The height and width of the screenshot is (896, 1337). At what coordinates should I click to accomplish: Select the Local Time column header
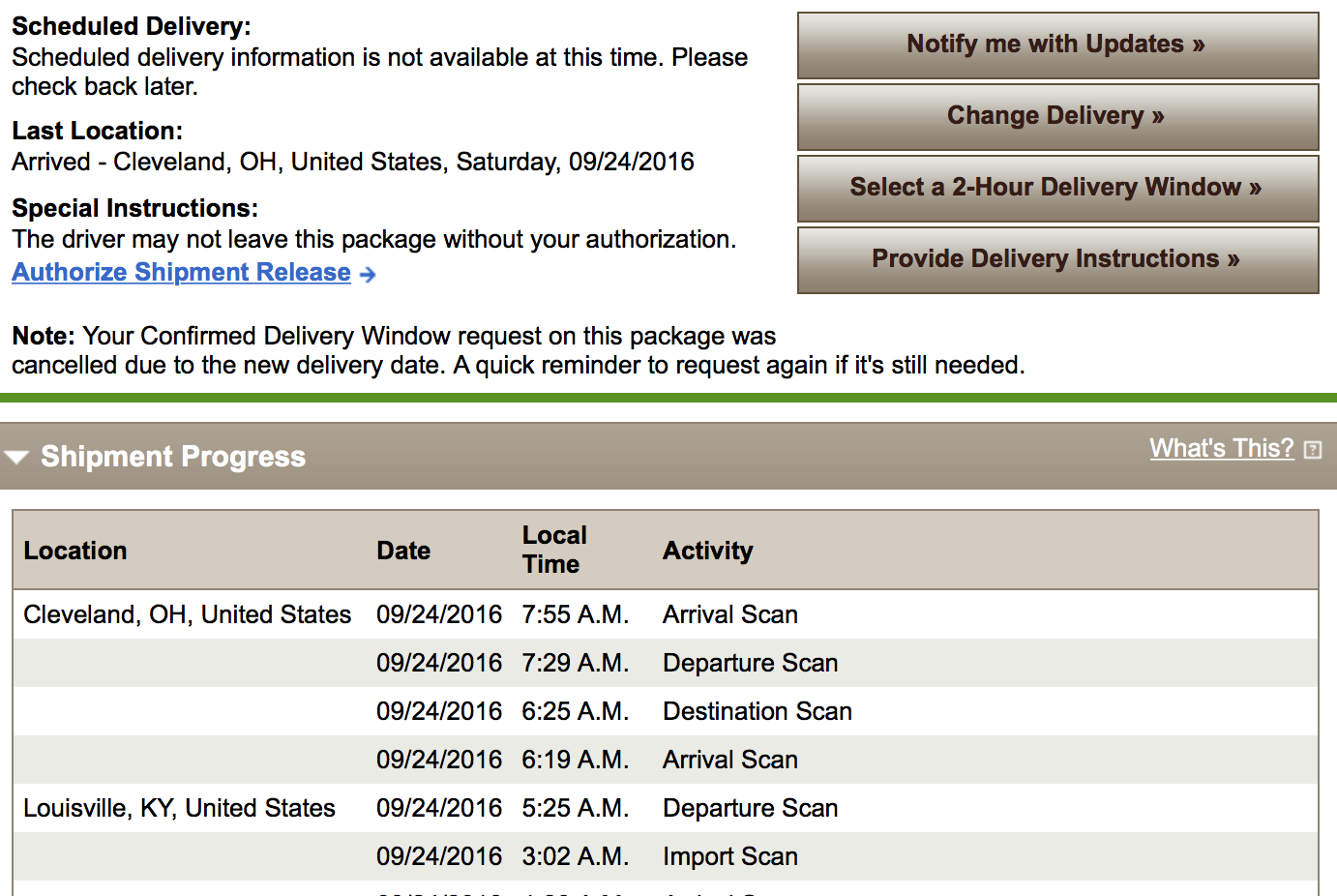tap(554, 550)
